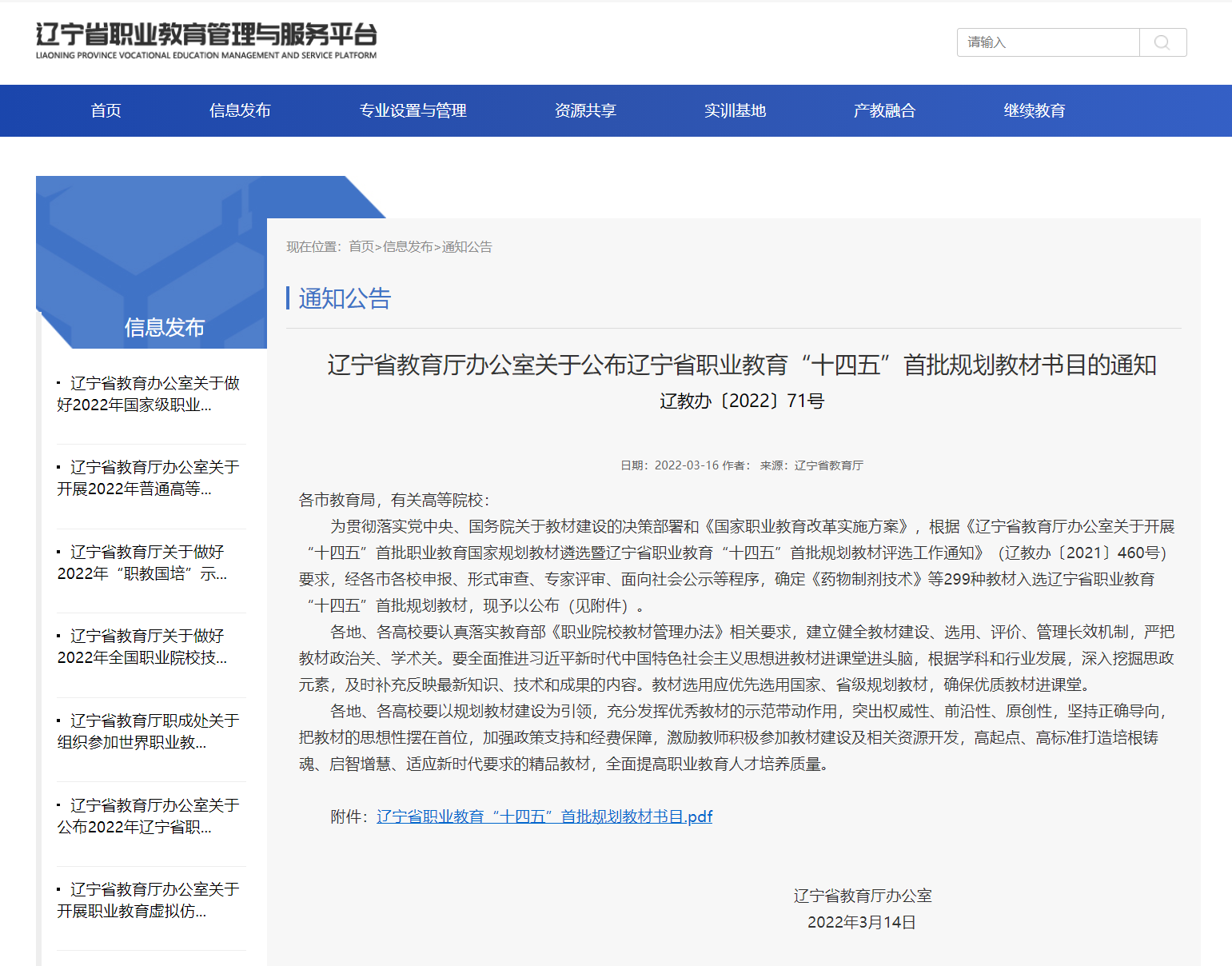Open sidebar article 2022年全国职业院校技...

(142, 647)
